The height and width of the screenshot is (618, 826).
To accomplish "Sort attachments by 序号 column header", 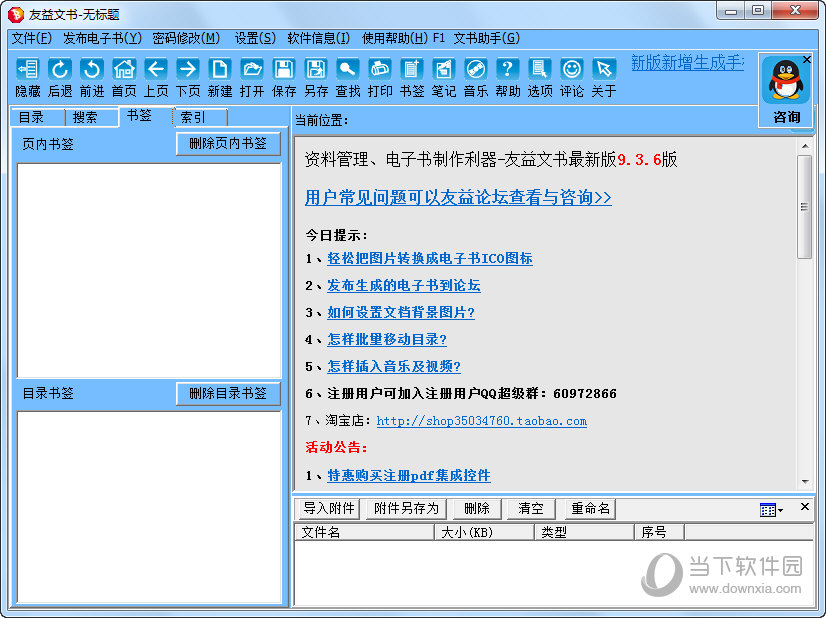I will pos(659,532).
